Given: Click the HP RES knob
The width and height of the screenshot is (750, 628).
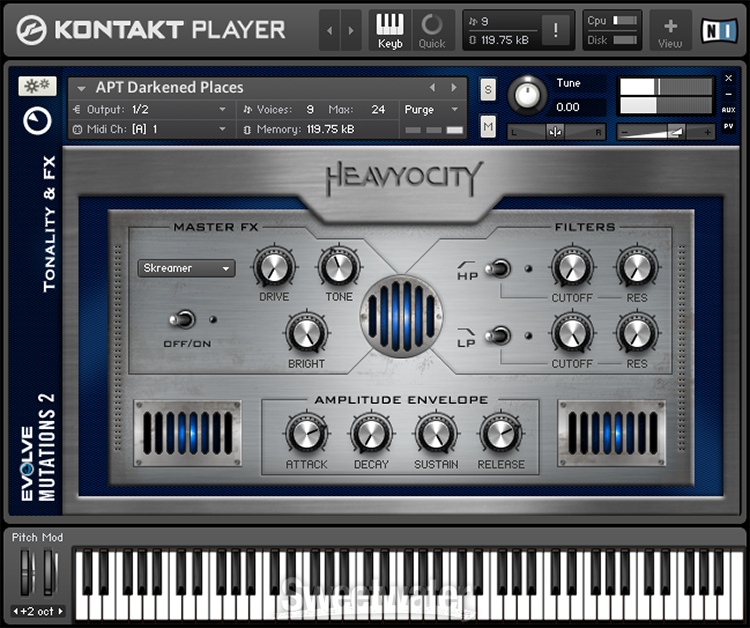Looking at the screenshot, I should click(637, 267).
